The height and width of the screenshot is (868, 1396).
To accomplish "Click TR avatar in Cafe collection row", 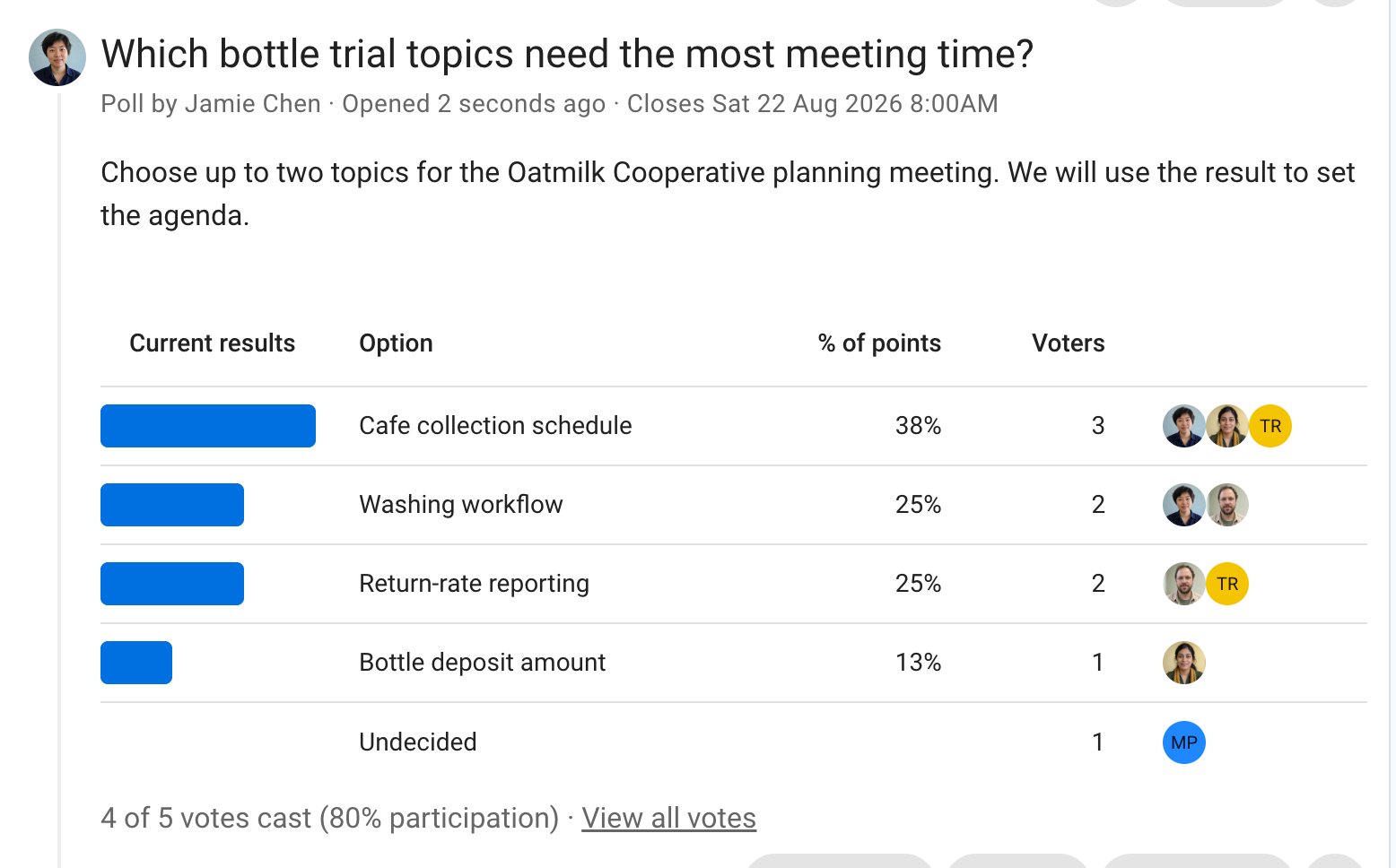I will [1270, 426].
